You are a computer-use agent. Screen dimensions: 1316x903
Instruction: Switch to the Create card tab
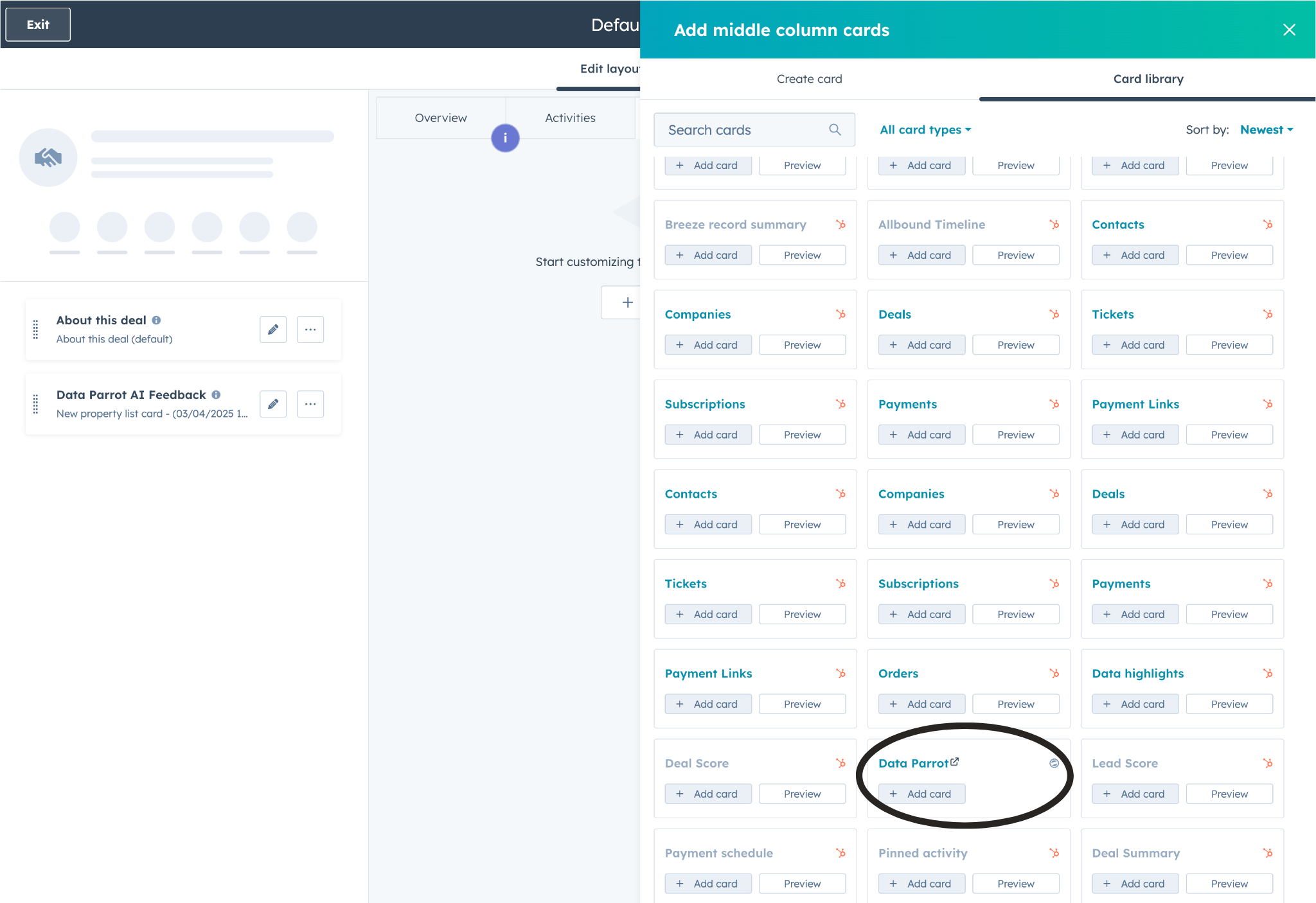point(809,79)
